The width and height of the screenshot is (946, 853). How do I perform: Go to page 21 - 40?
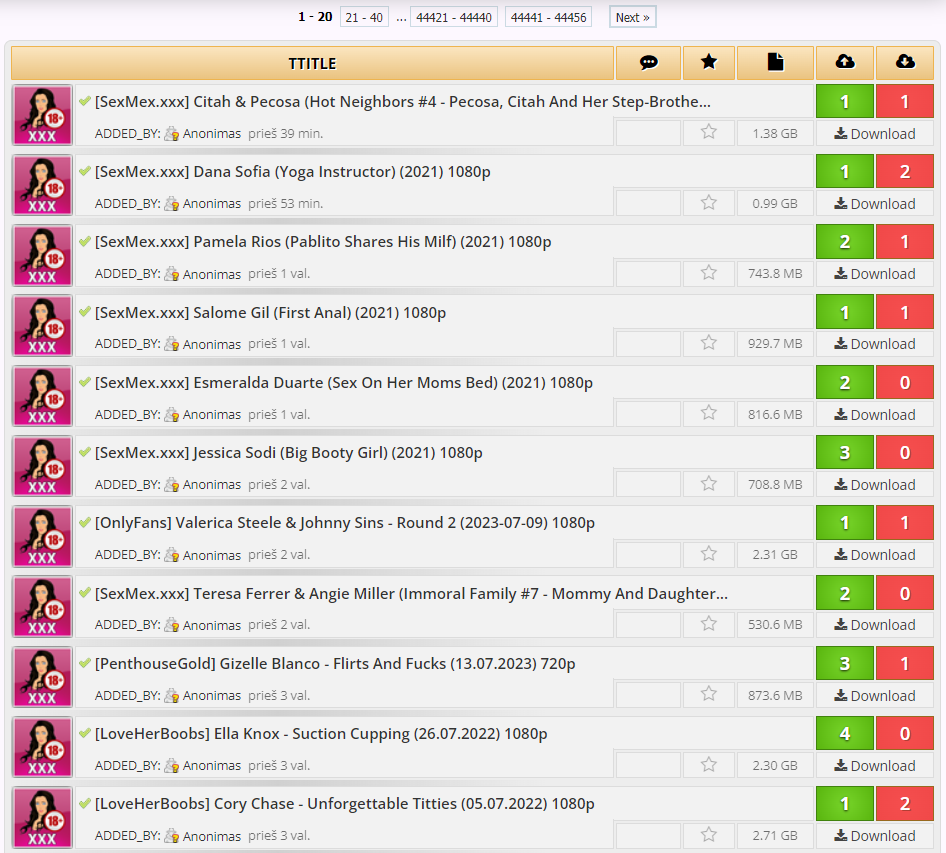tap(364, 17)
